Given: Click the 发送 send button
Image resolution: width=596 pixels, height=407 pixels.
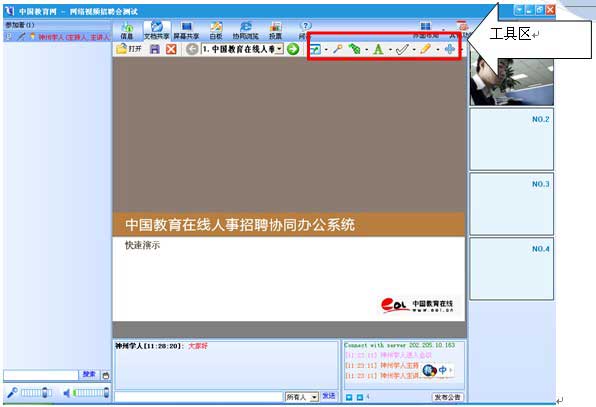Looking at the screenshot, I should pyautogui.click(x=329, y=396).
